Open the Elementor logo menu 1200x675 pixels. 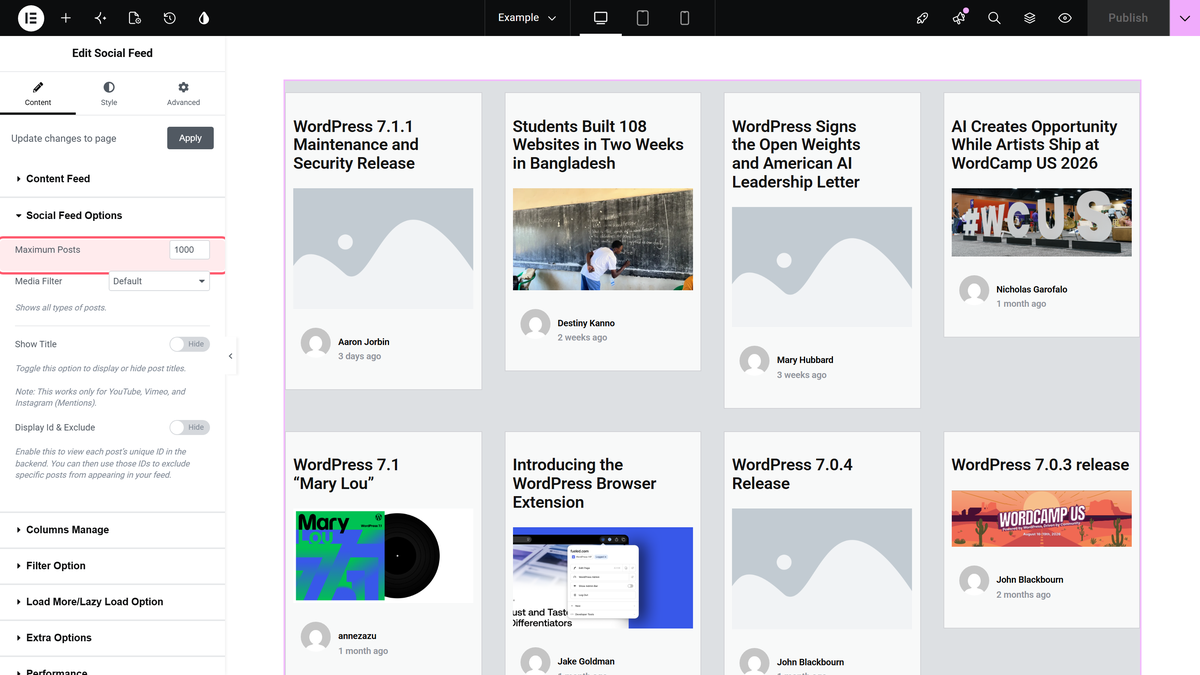tap(31, 18)
